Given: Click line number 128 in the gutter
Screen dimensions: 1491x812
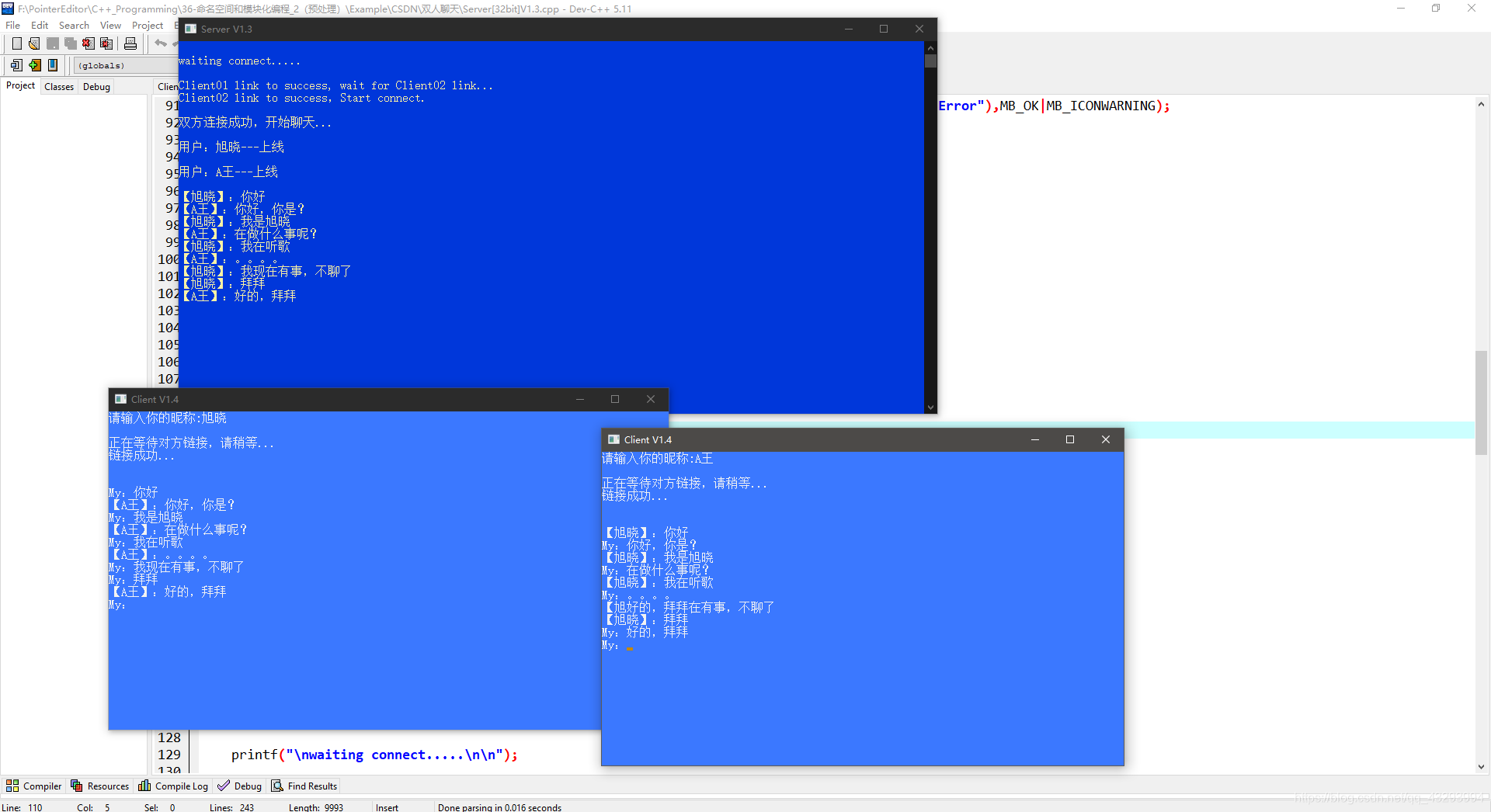Looking at the screenshot, I should tap(169, 737).
